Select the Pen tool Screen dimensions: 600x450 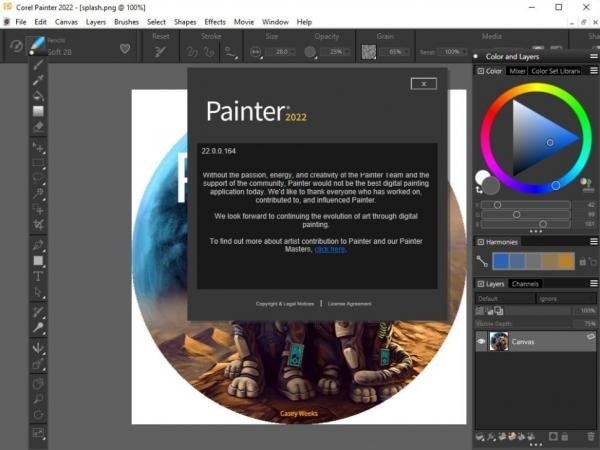(x=38, y=245)
